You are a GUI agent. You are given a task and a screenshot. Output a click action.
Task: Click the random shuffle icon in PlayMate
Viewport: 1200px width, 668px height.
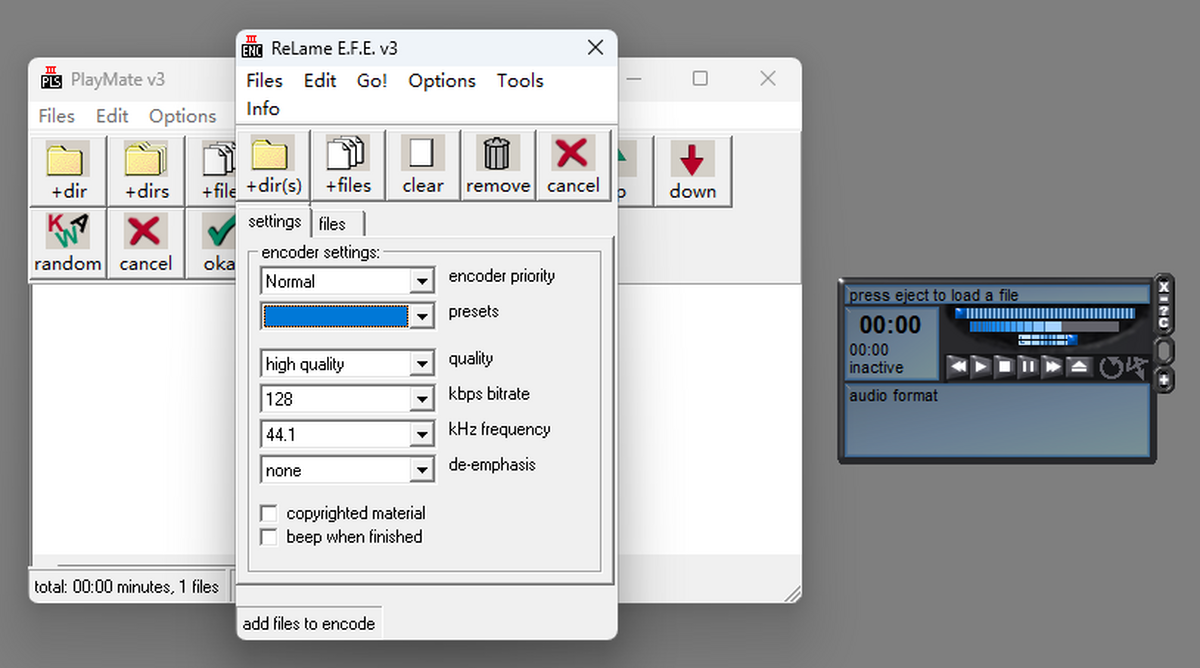68,243
